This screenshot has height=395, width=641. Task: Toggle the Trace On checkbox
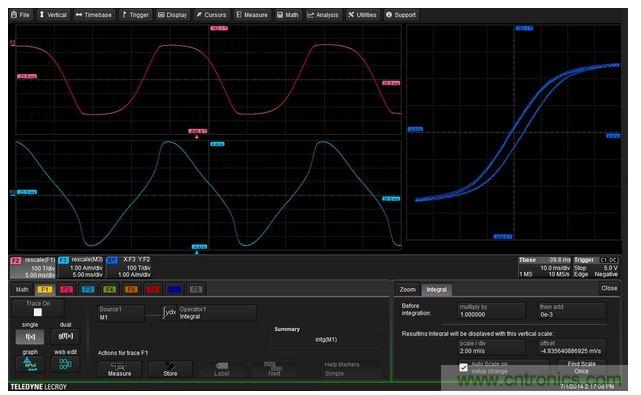[x=38, y=312]
